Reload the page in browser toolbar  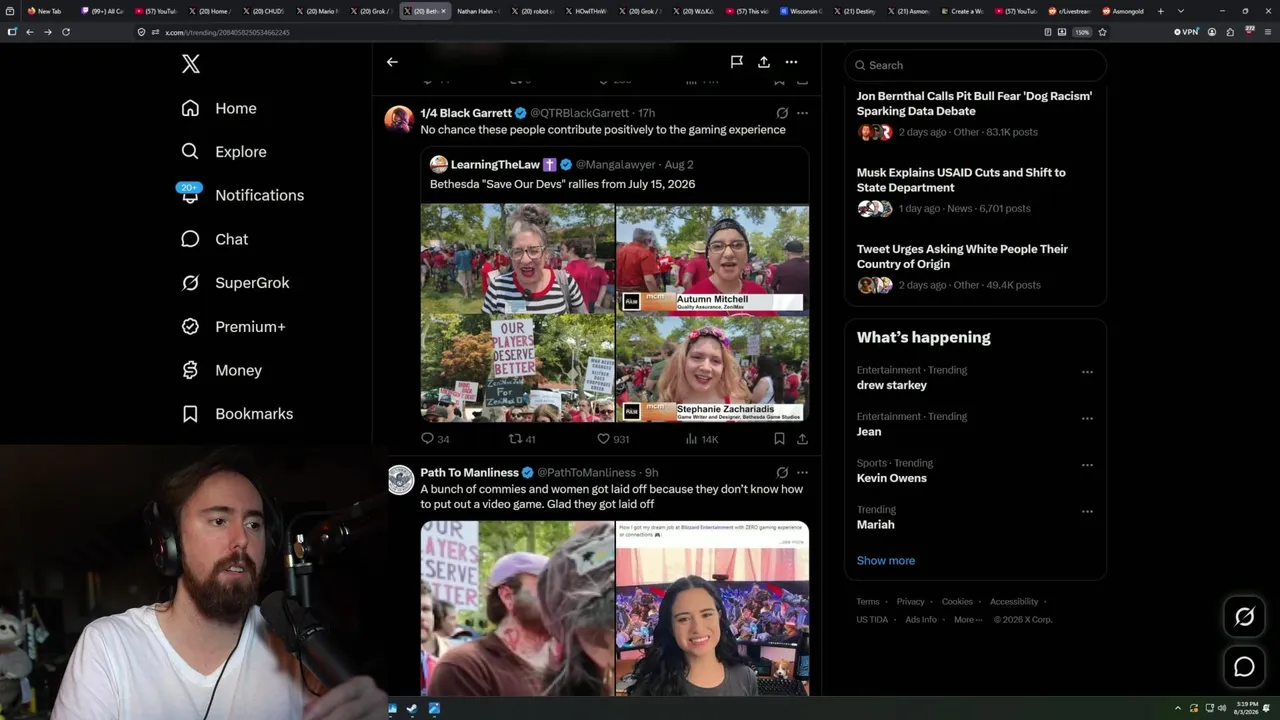(66, 32)
